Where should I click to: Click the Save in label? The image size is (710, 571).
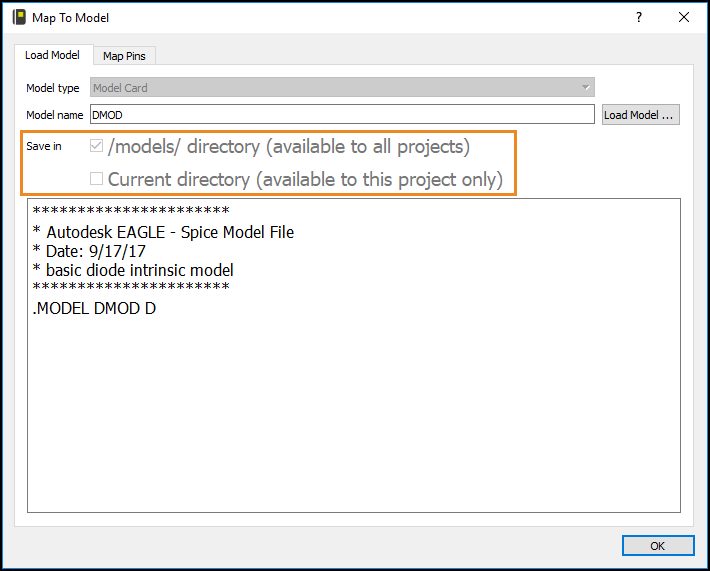click(x=44, y=146)
